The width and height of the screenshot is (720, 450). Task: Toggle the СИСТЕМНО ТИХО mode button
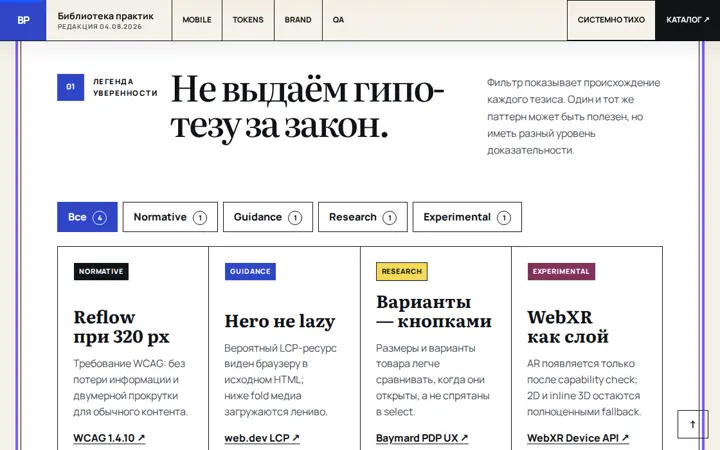click(x=611, y=20)
